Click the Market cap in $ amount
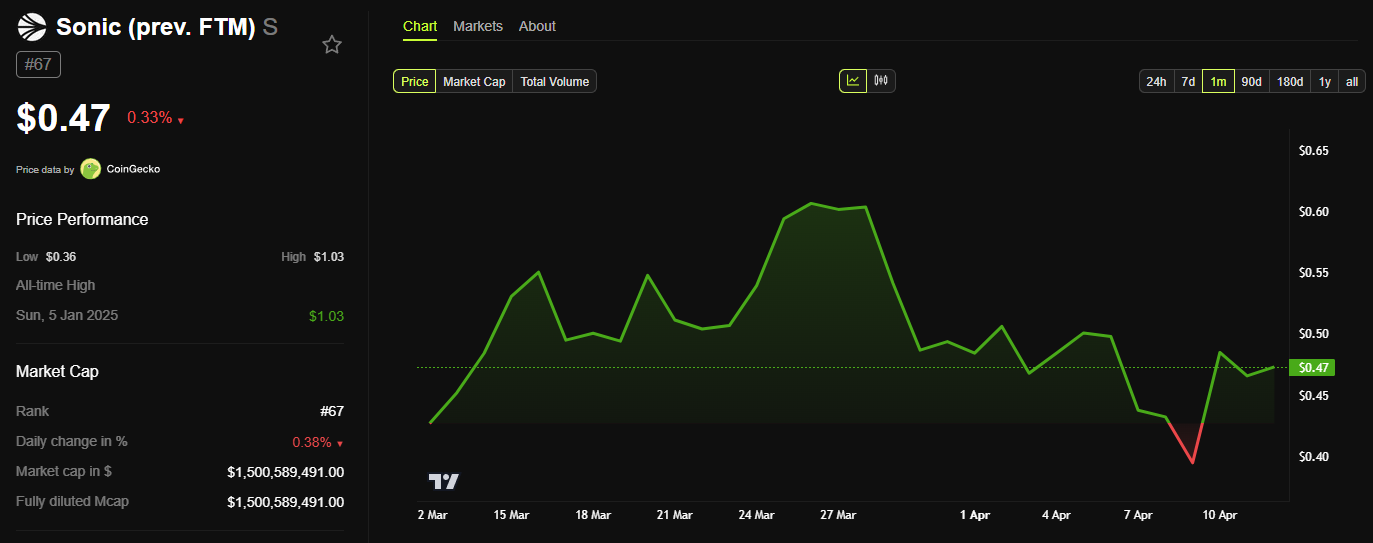Screen dimensions: 1373x543 pos(286,472)
